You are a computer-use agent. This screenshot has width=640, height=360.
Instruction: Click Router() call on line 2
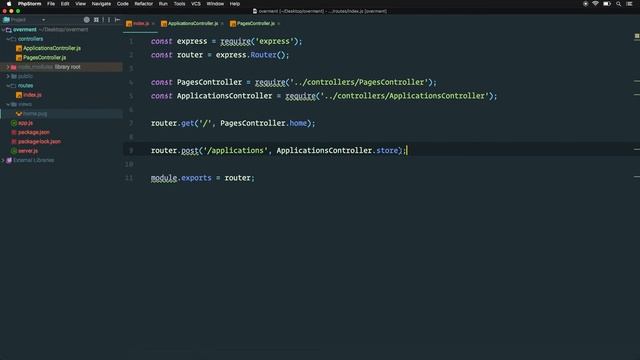[x=268, y=55]
